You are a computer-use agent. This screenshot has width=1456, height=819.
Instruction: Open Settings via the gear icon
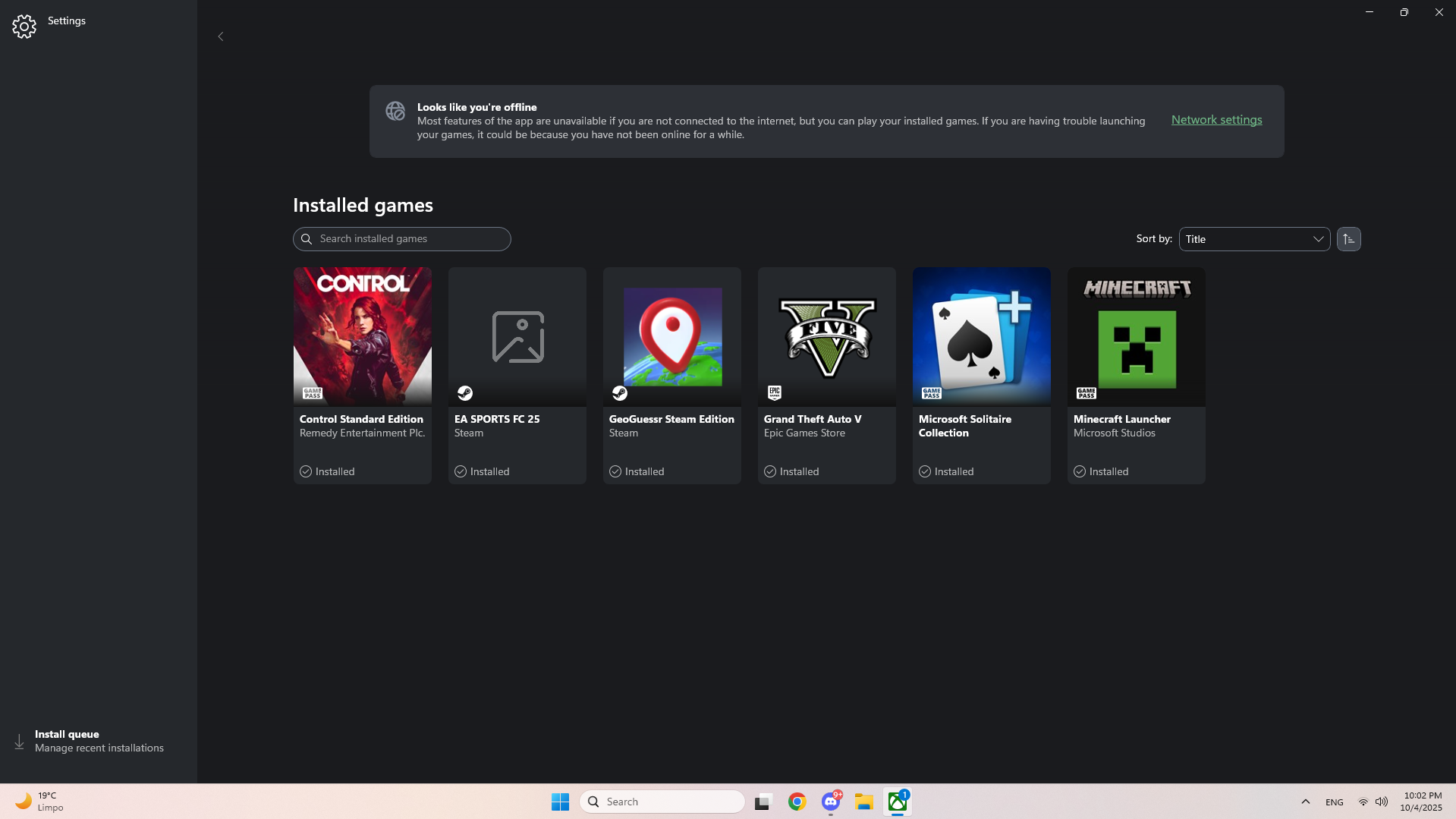pyautogui.click(x=24, y=27)
